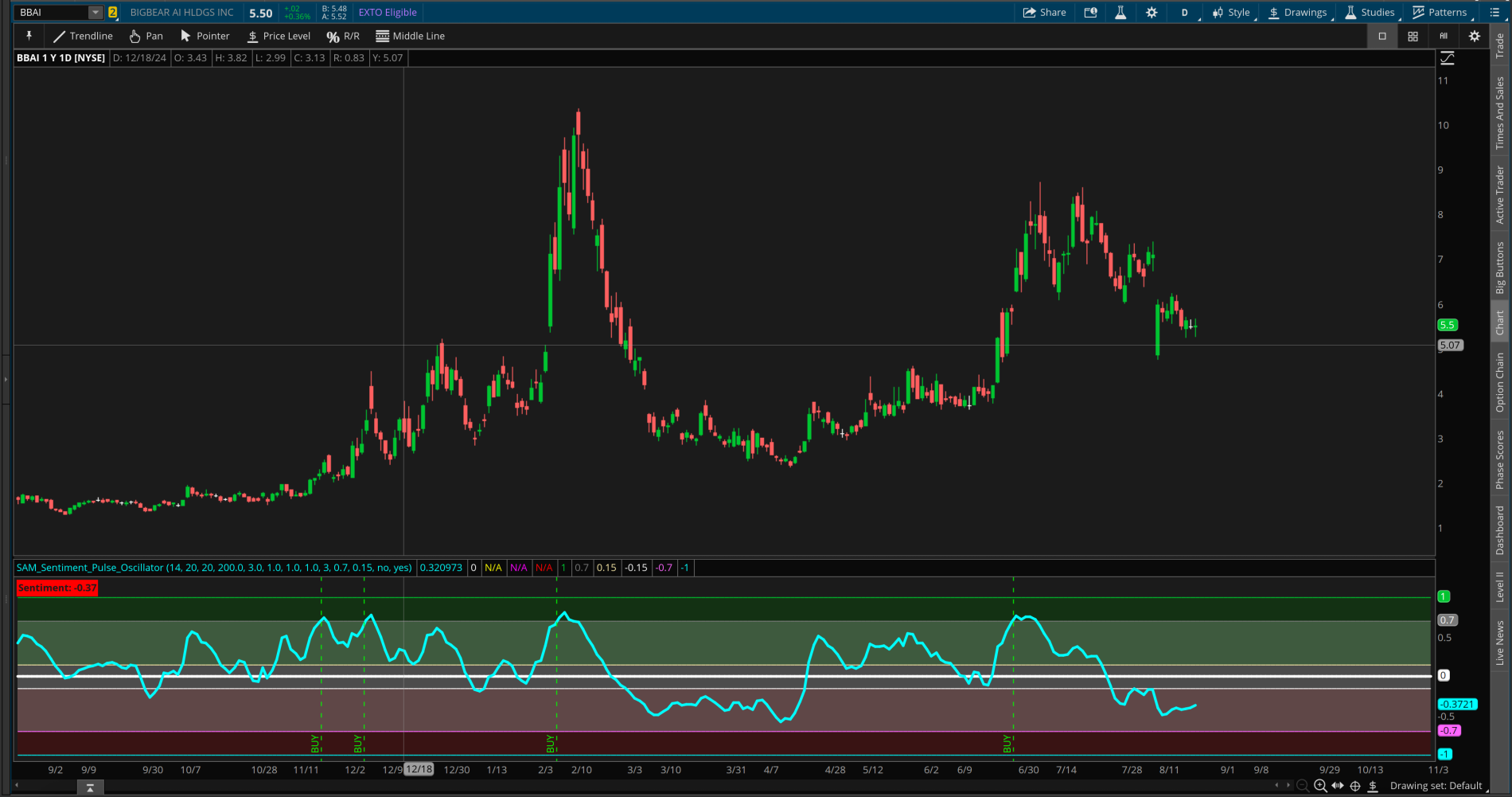Screen dimensions: 1512x797
Task: Expand the Drawing set: Default selector
Action: tap(1436, 786)
